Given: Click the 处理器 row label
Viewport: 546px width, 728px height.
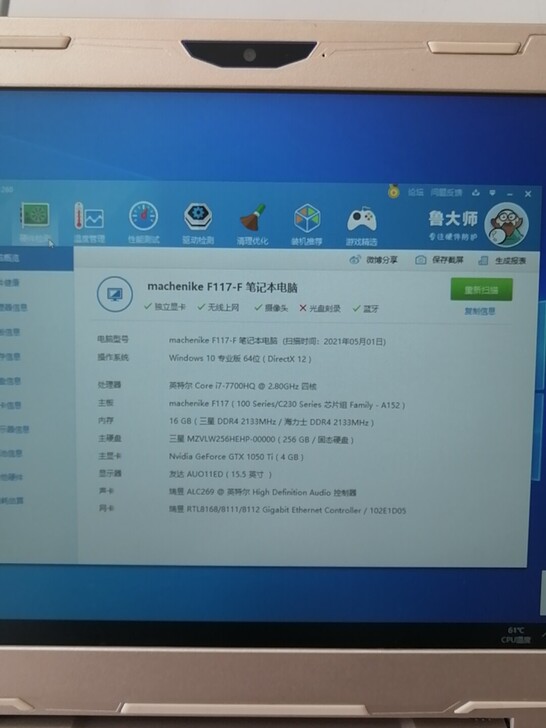Looking at the screenshot, I should (x=109, y=384).
